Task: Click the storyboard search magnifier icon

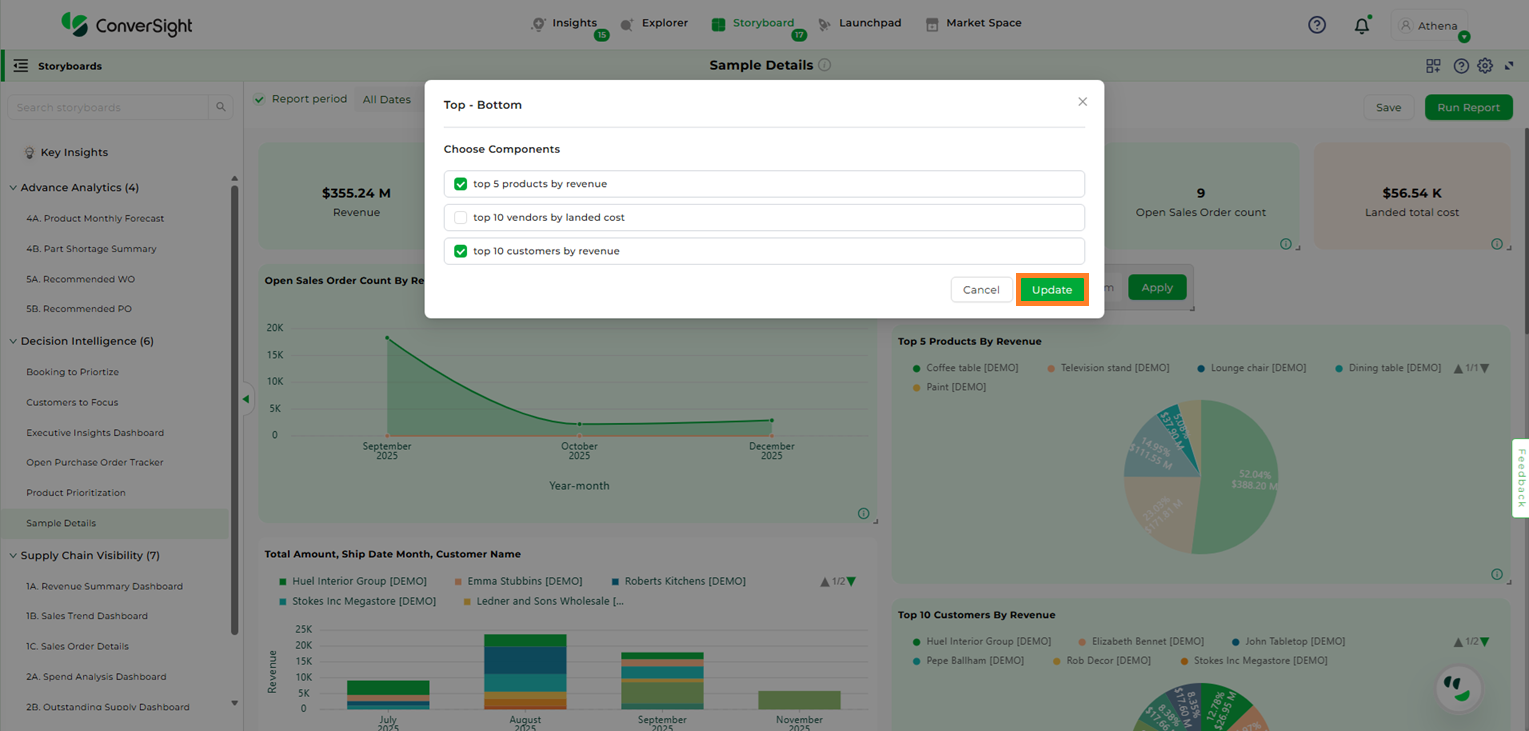Action: pyautogui.click(x=221, y=108)
